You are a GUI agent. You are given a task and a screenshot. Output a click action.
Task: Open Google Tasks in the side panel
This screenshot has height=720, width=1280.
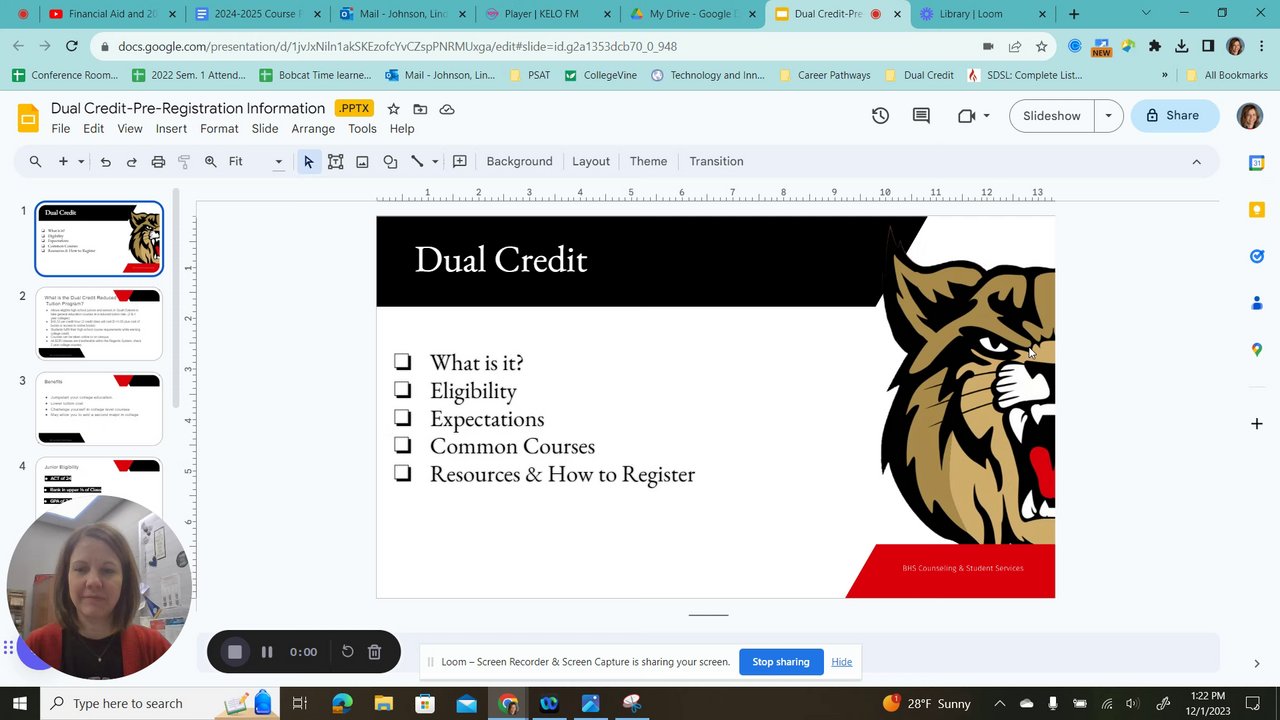[1257, 256]
